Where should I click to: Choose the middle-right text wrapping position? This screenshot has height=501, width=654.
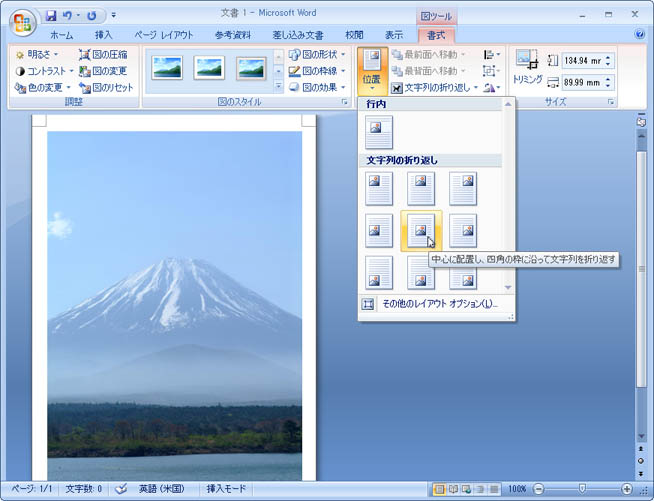tap(462, 230)
